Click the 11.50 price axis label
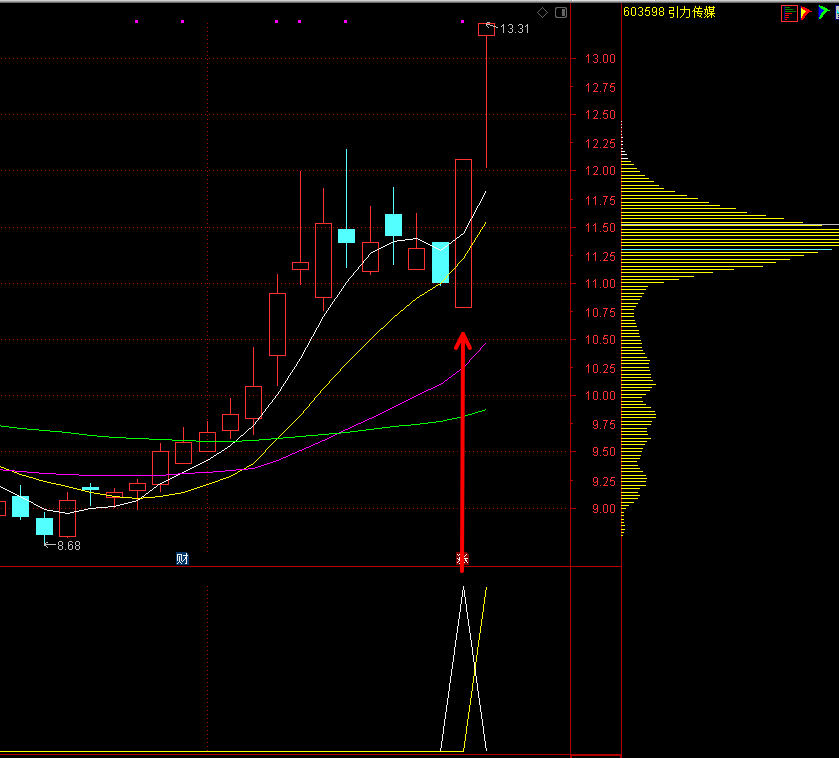The width and height of the screenshot is (839, 758). pyautogui.click(x=600, y=228)
